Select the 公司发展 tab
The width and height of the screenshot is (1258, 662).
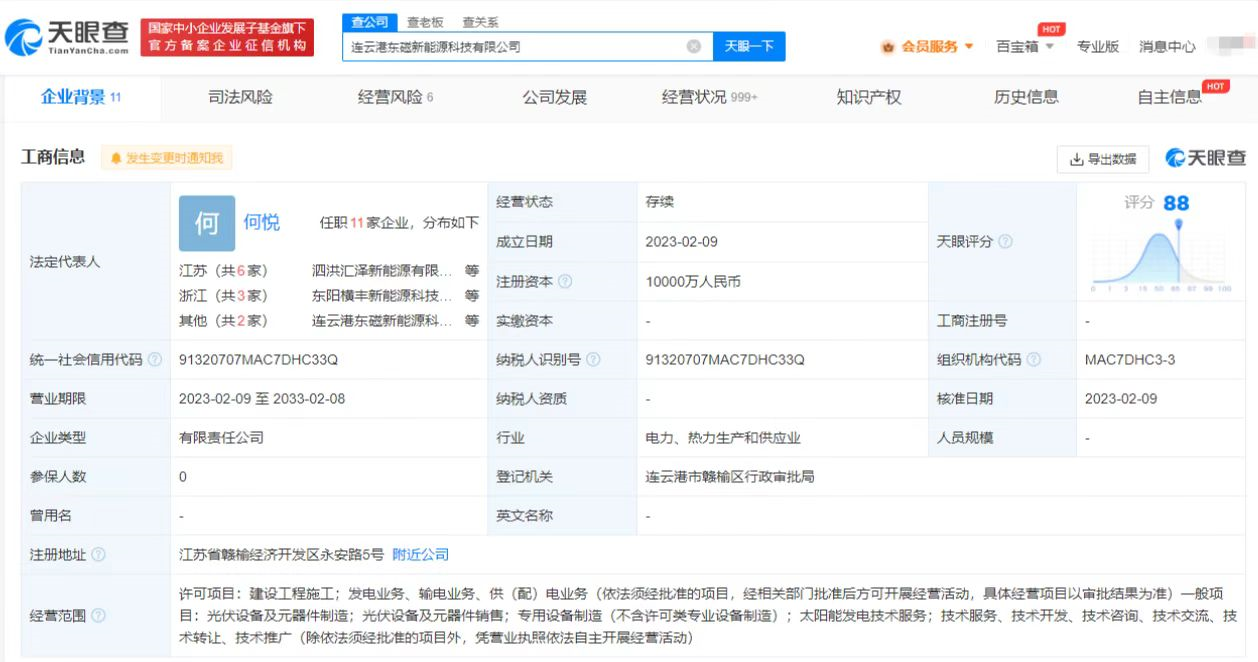pos(554,97)
